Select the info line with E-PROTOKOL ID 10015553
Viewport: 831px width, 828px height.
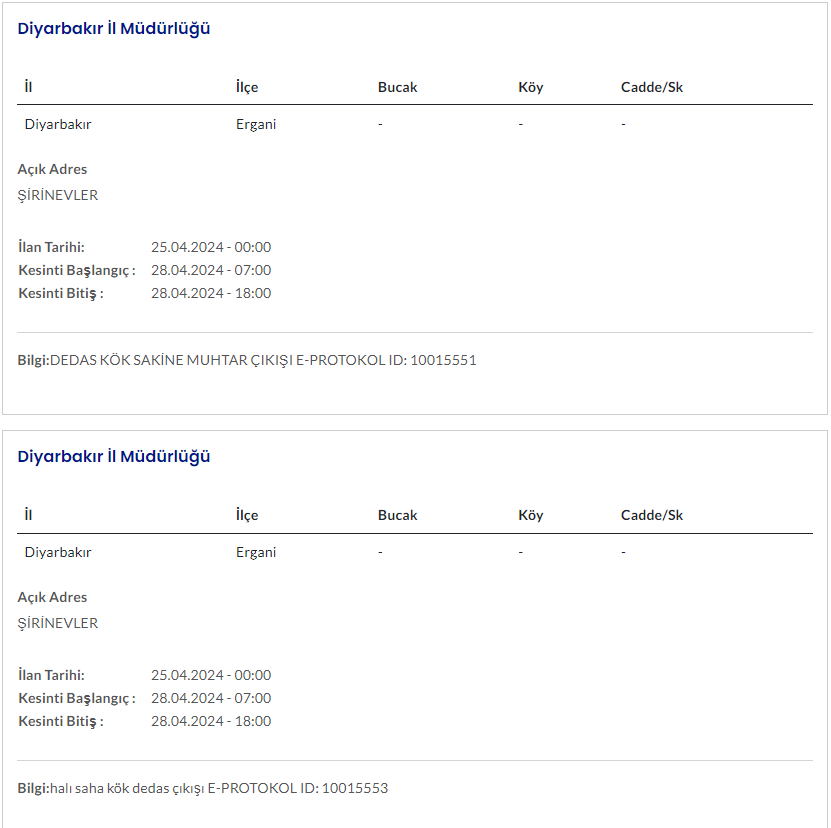203,788
